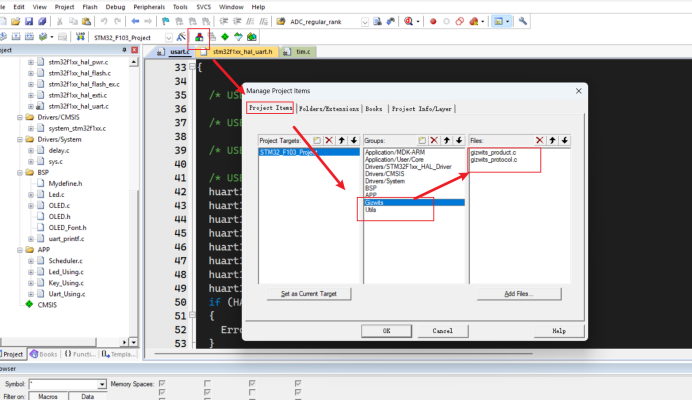Select gizwits_protocol.c in the Files list
The image size is (692, 401).
point(493,160)
